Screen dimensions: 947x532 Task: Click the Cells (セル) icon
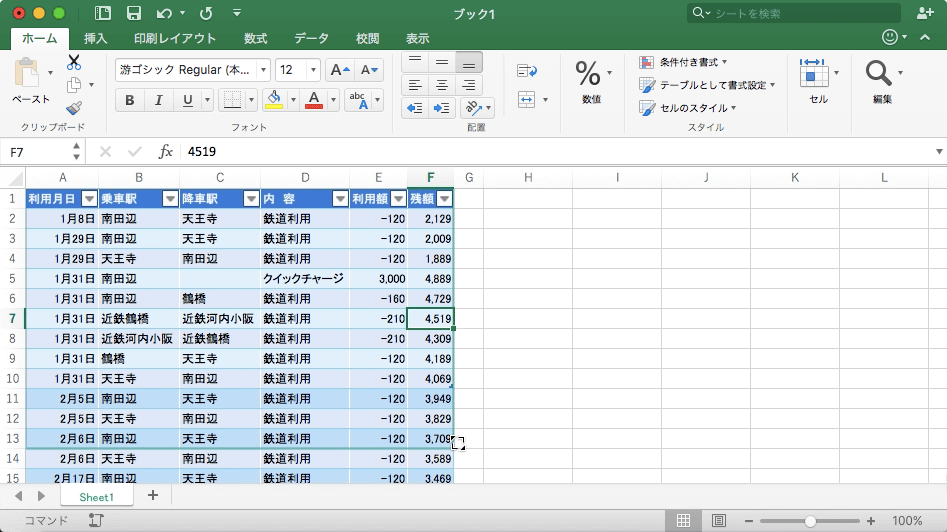[x=814, y=74]
